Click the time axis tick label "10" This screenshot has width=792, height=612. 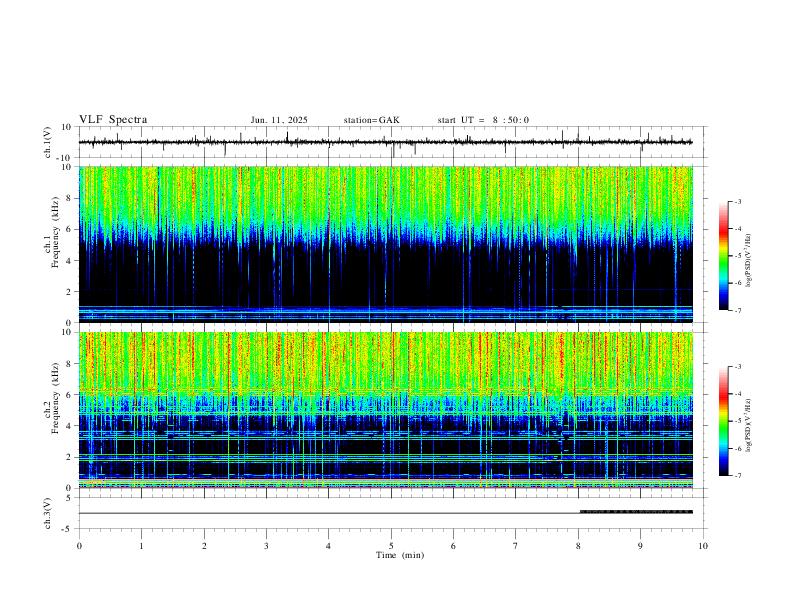[x=703, y=546]
